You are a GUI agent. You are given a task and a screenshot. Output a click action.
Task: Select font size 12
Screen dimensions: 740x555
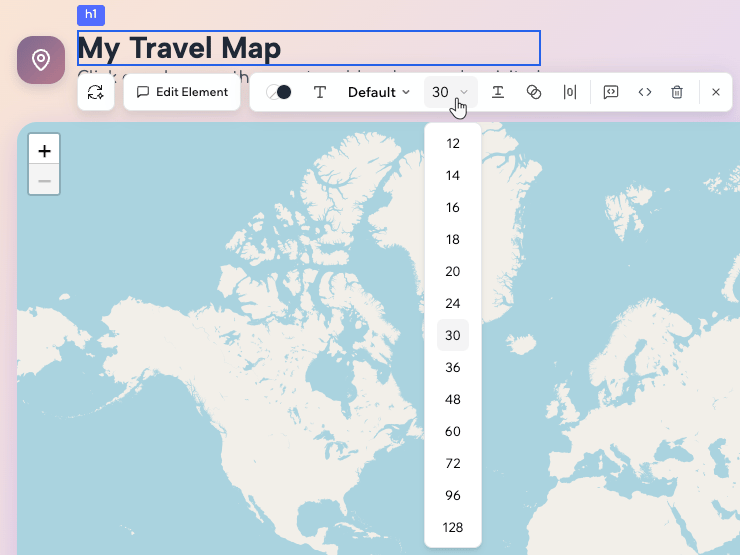[453, 143]
